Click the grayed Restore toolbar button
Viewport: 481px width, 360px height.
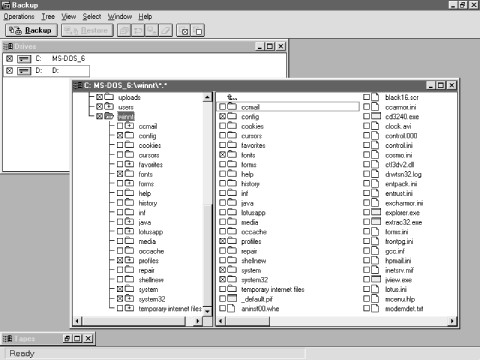click(87, 30)
